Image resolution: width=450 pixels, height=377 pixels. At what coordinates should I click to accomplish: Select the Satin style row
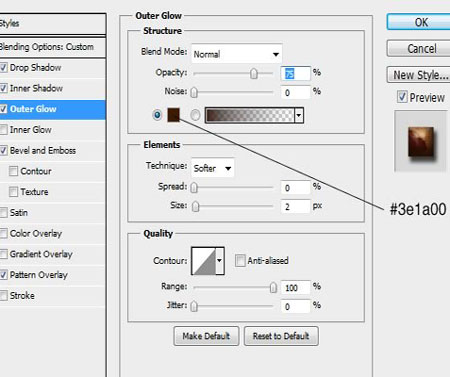pyautogui.click(x=53, y=212)
